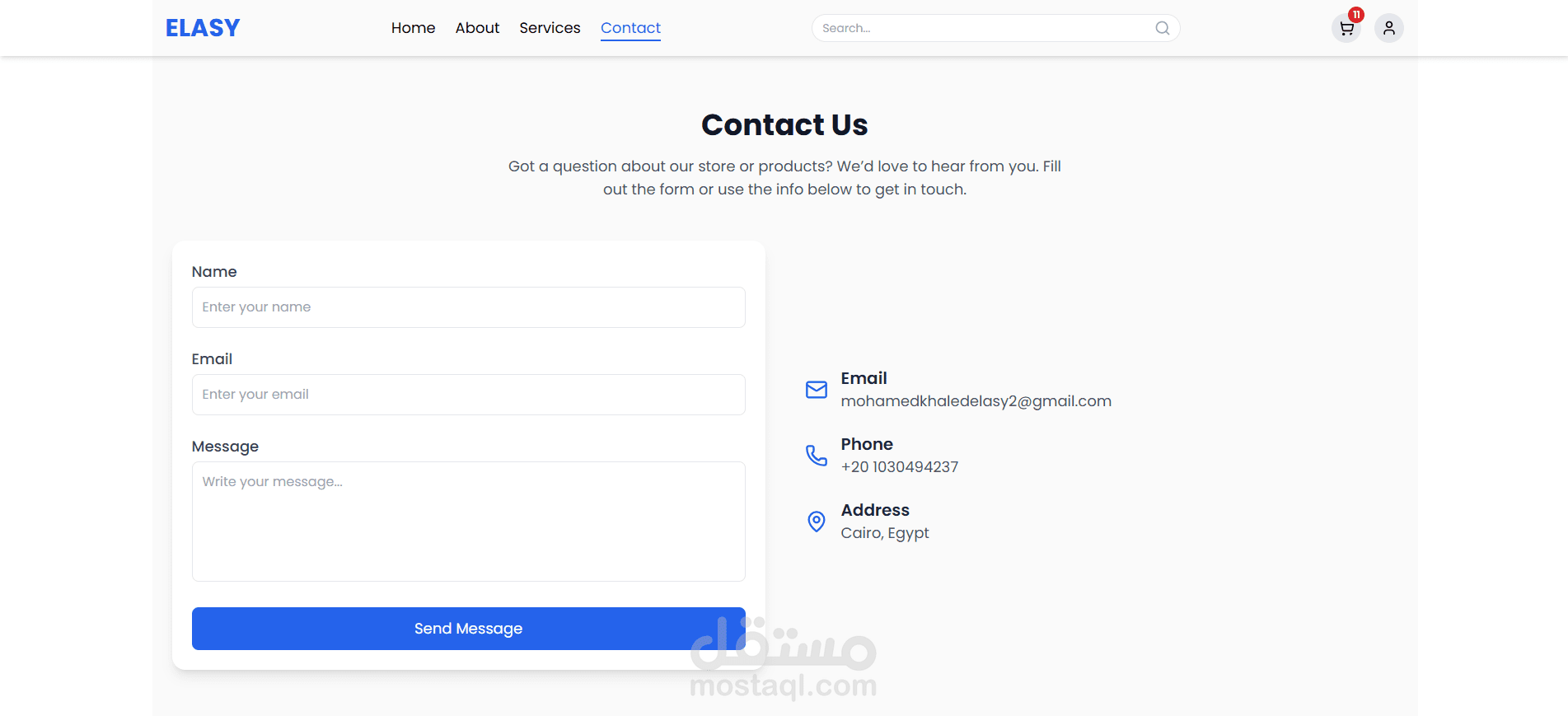Click the Name input field
This screenshot has width=1568, height=716.
coord(468,307)
